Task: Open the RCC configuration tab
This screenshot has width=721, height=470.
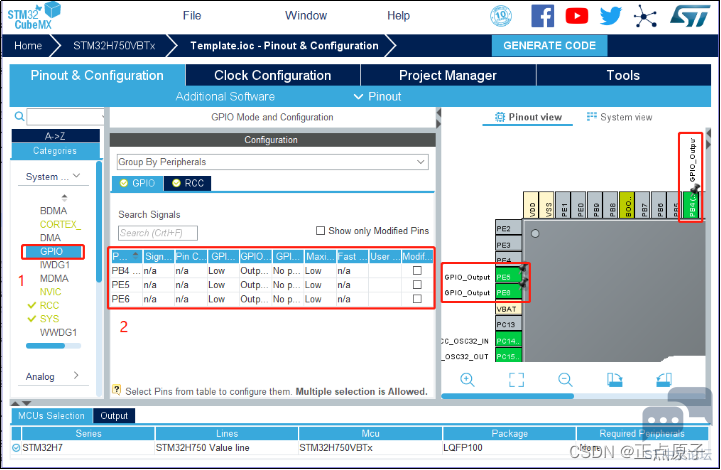Action: (188, 183)
